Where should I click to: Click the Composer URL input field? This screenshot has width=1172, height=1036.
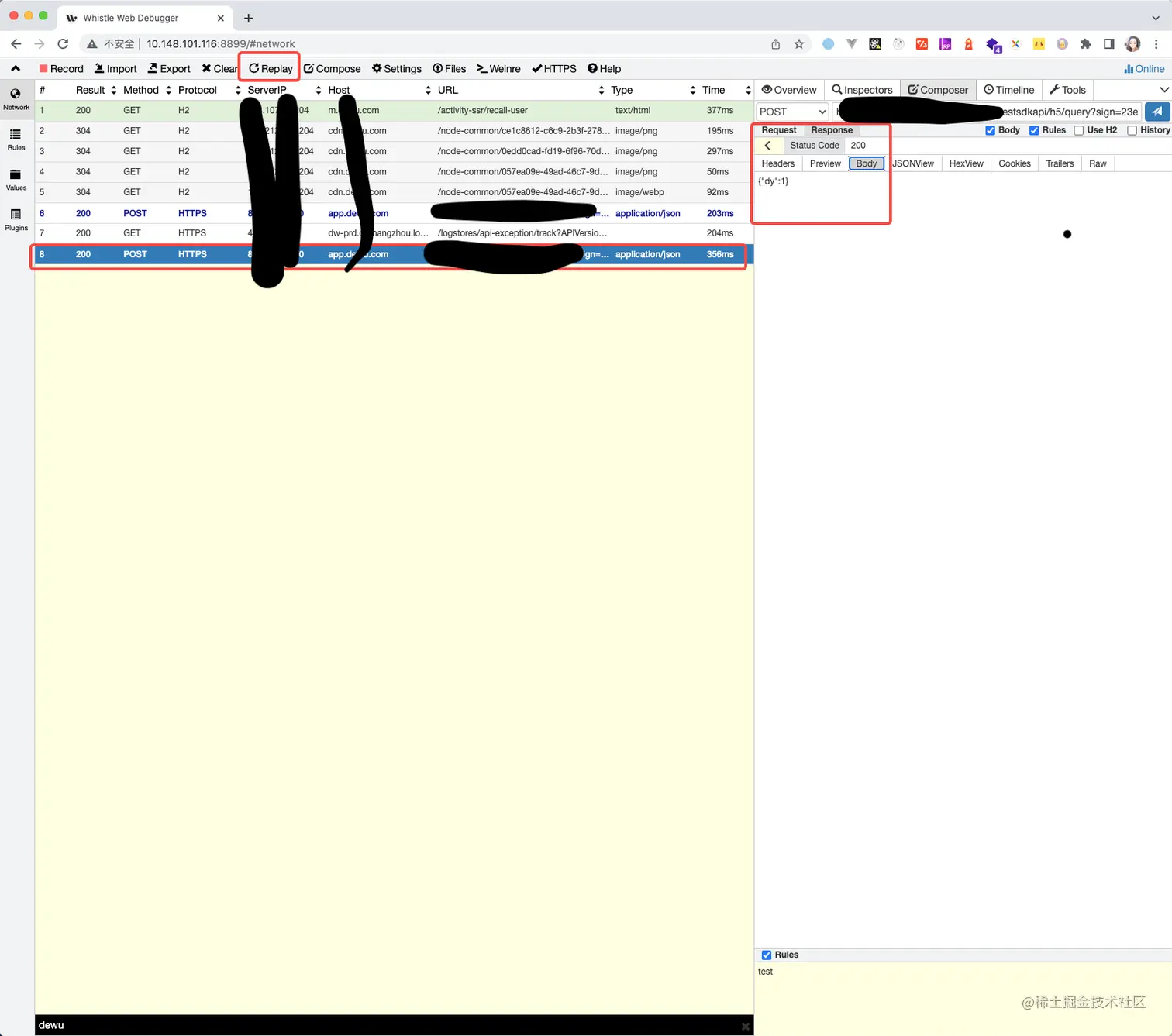tap(987, 112)
